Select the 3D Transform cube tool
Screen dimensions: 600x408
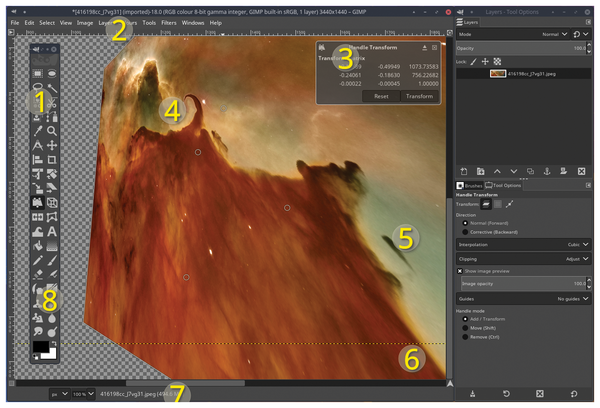(52, 202)
